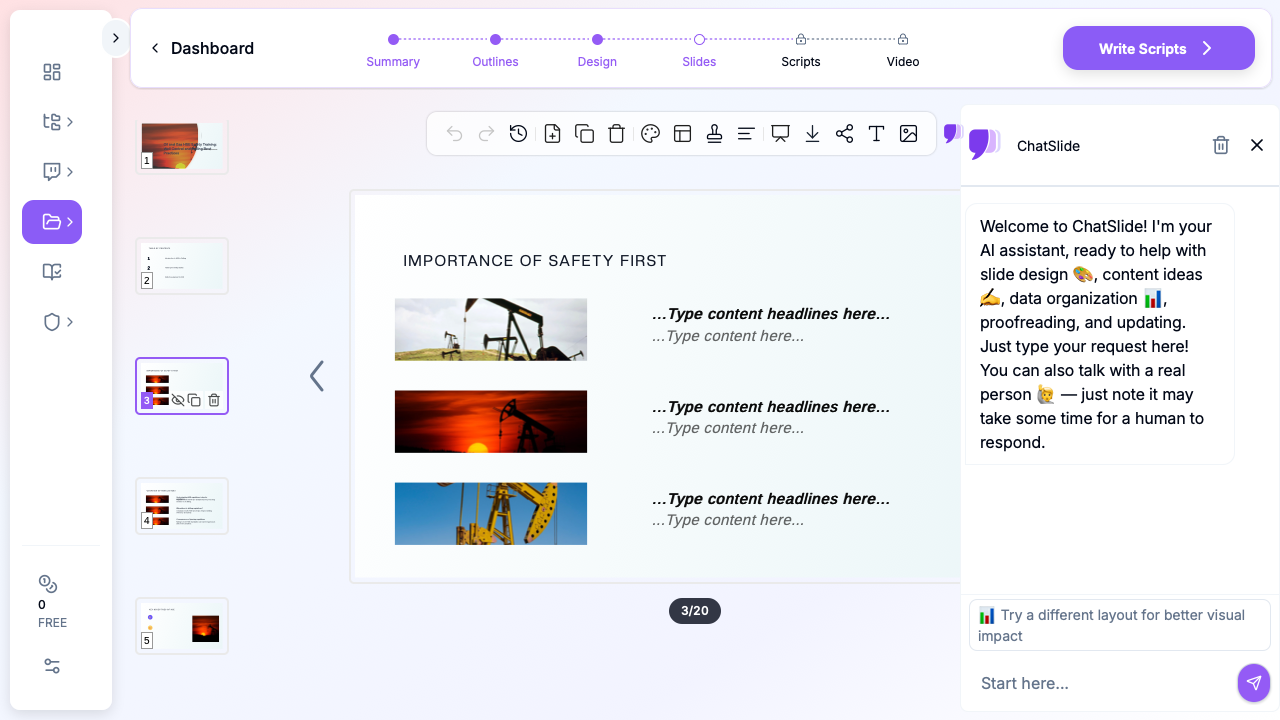
Task: Insert an image with the toolbar picture icon
Action: (x=908, y=134)
